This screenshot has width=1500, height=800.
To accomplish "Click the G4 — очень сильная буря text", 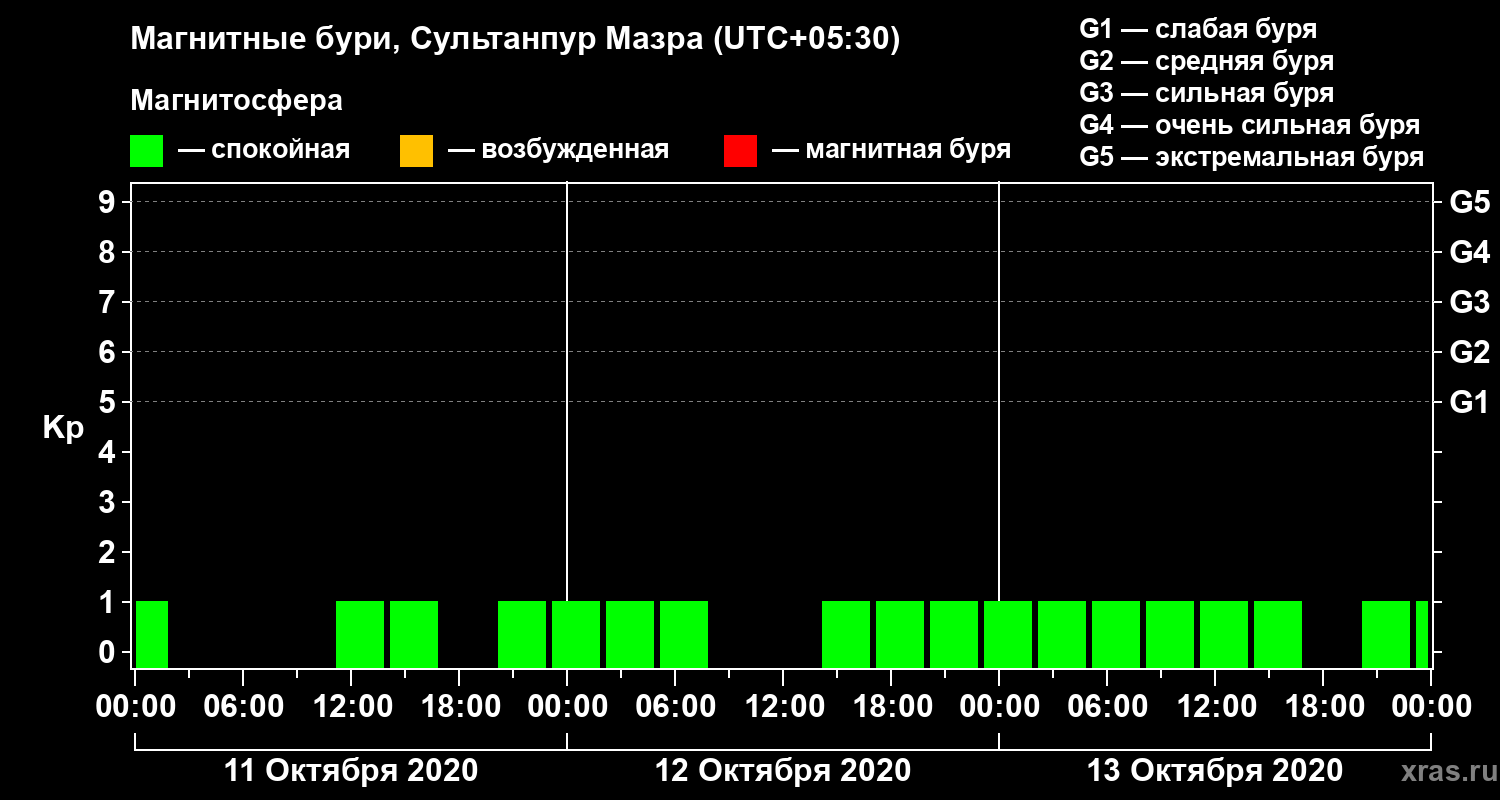I will point(1250,125).
